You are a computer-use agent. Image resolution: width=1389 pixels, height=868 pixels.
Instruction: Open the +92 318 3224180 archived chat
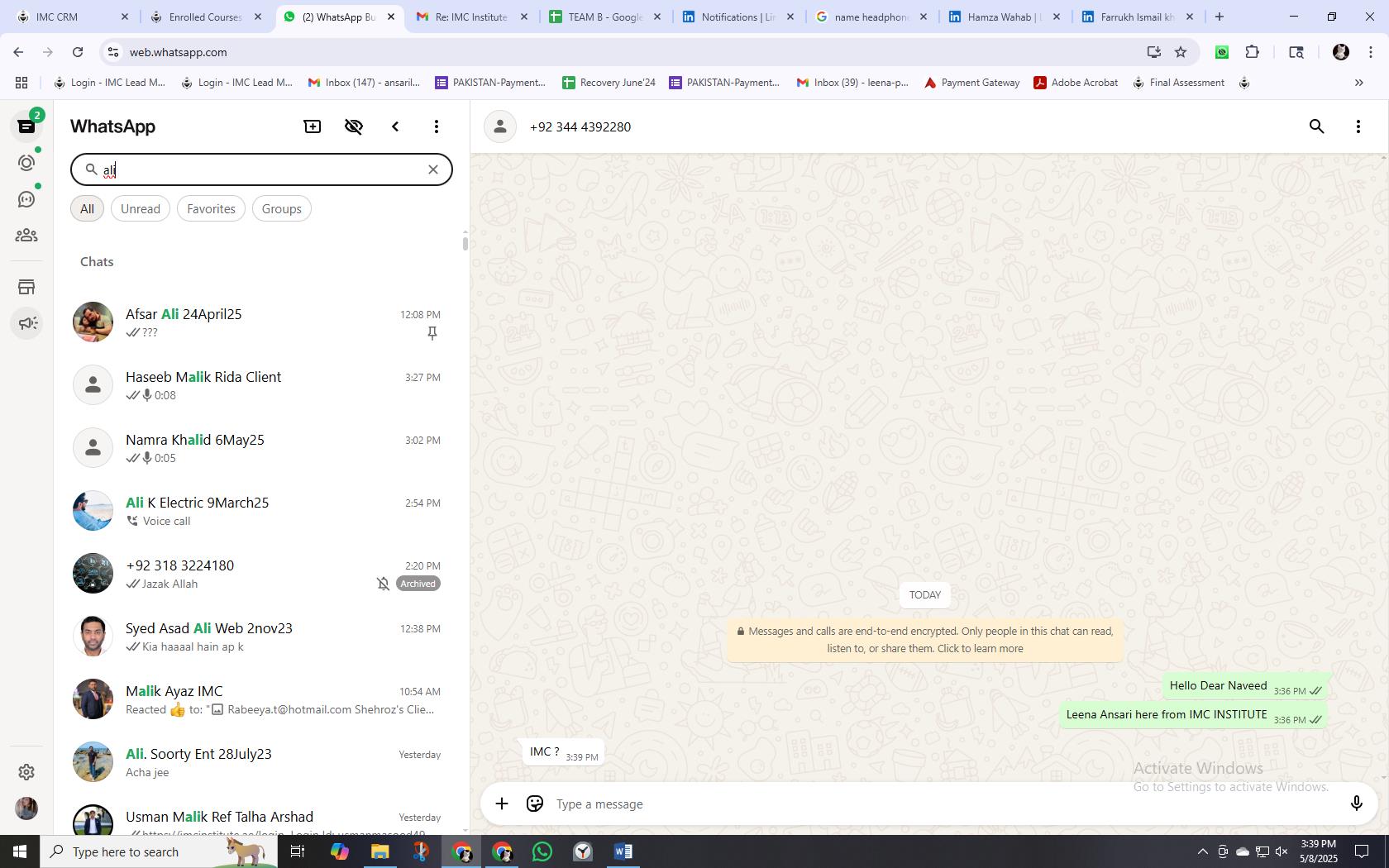260,574
